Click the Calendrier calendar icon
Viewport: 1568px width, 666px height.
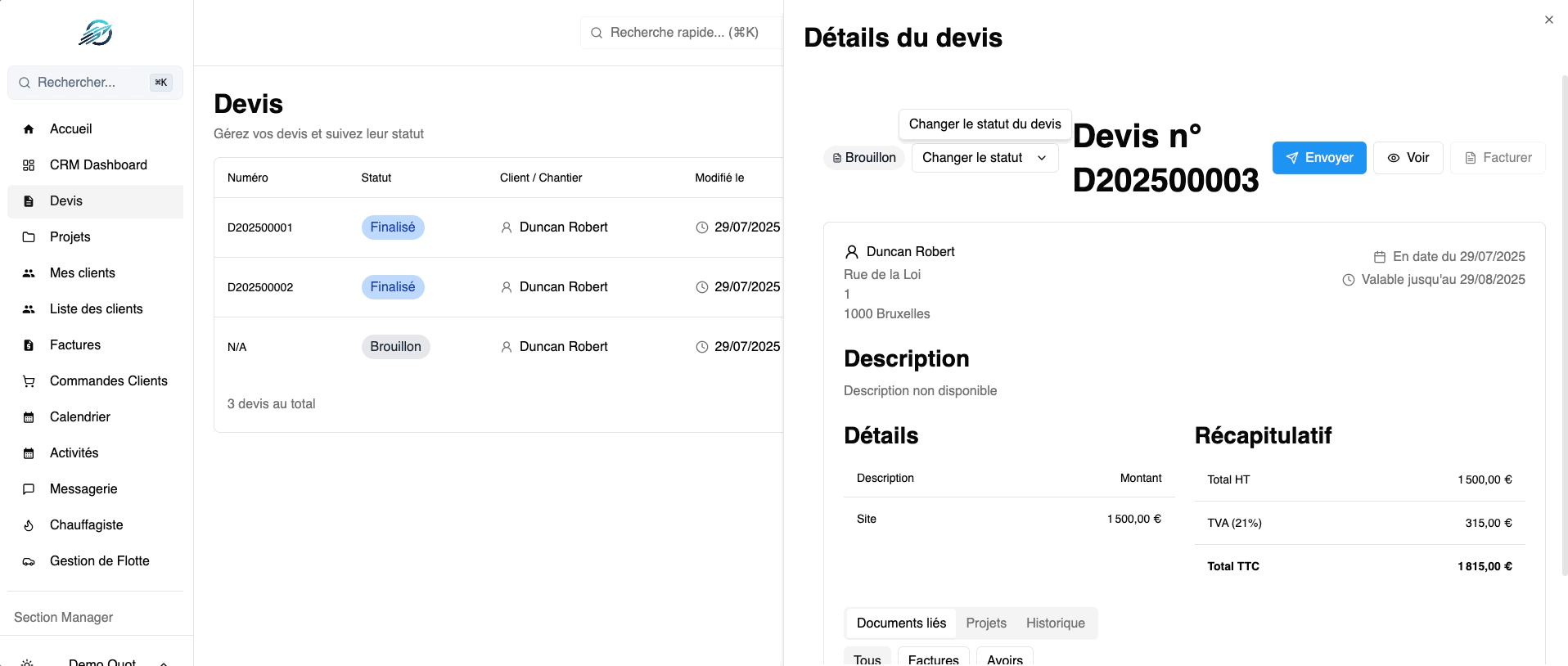(x=29, y=417)
